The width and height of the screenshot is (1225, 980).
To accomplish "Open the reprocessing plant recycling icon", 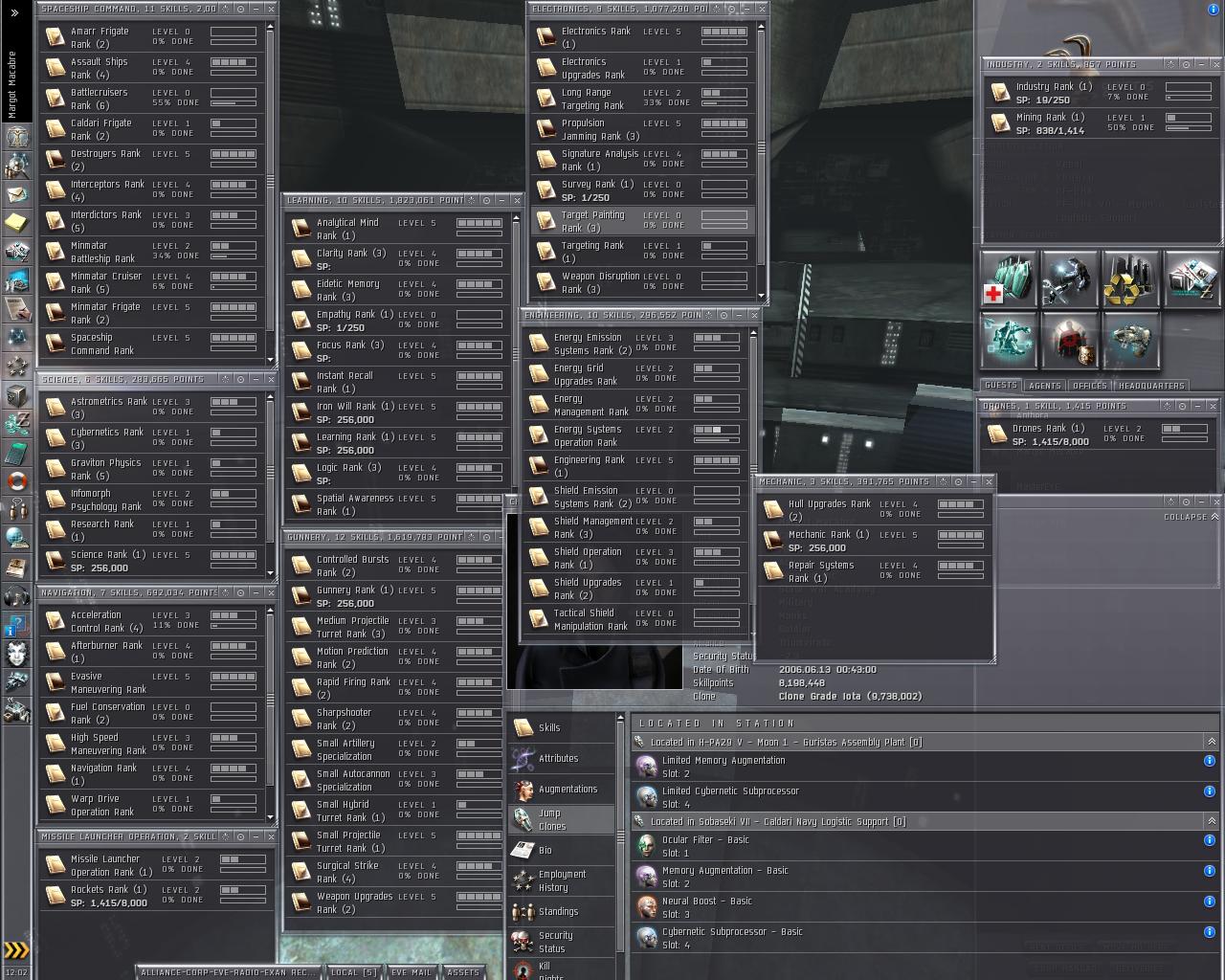I will (x=1130, y=279).
